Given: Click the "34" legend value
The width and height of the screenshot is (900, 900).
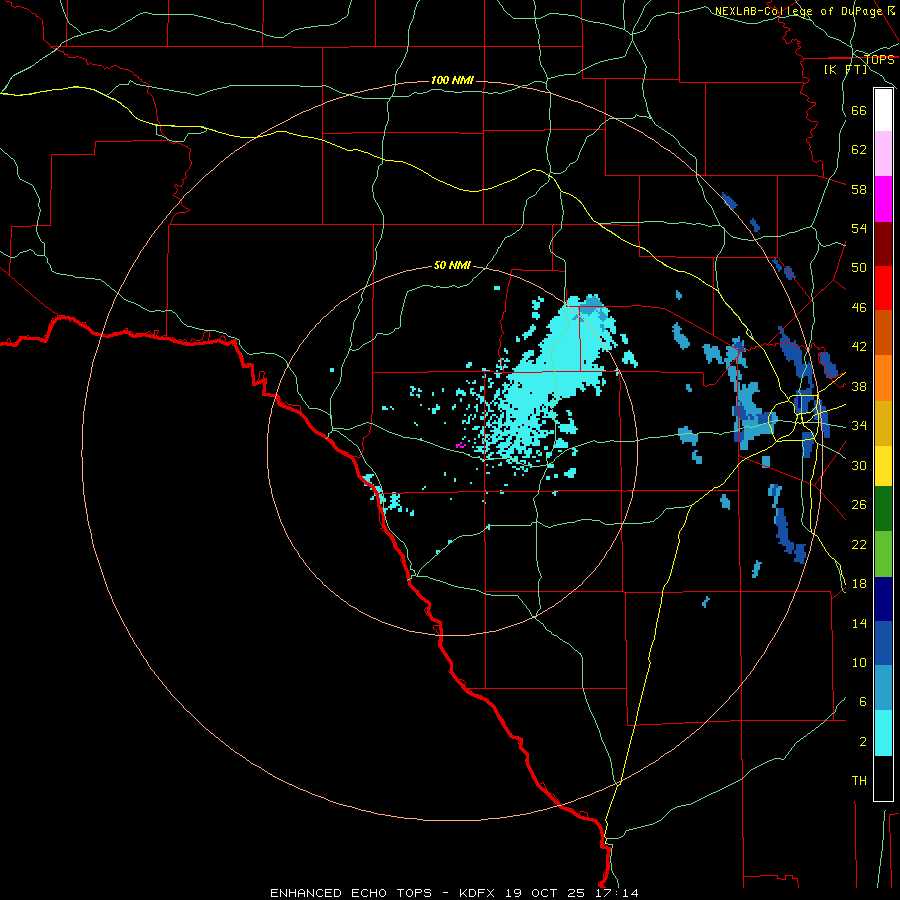Looking at the screenshot, I should (859, 426).
